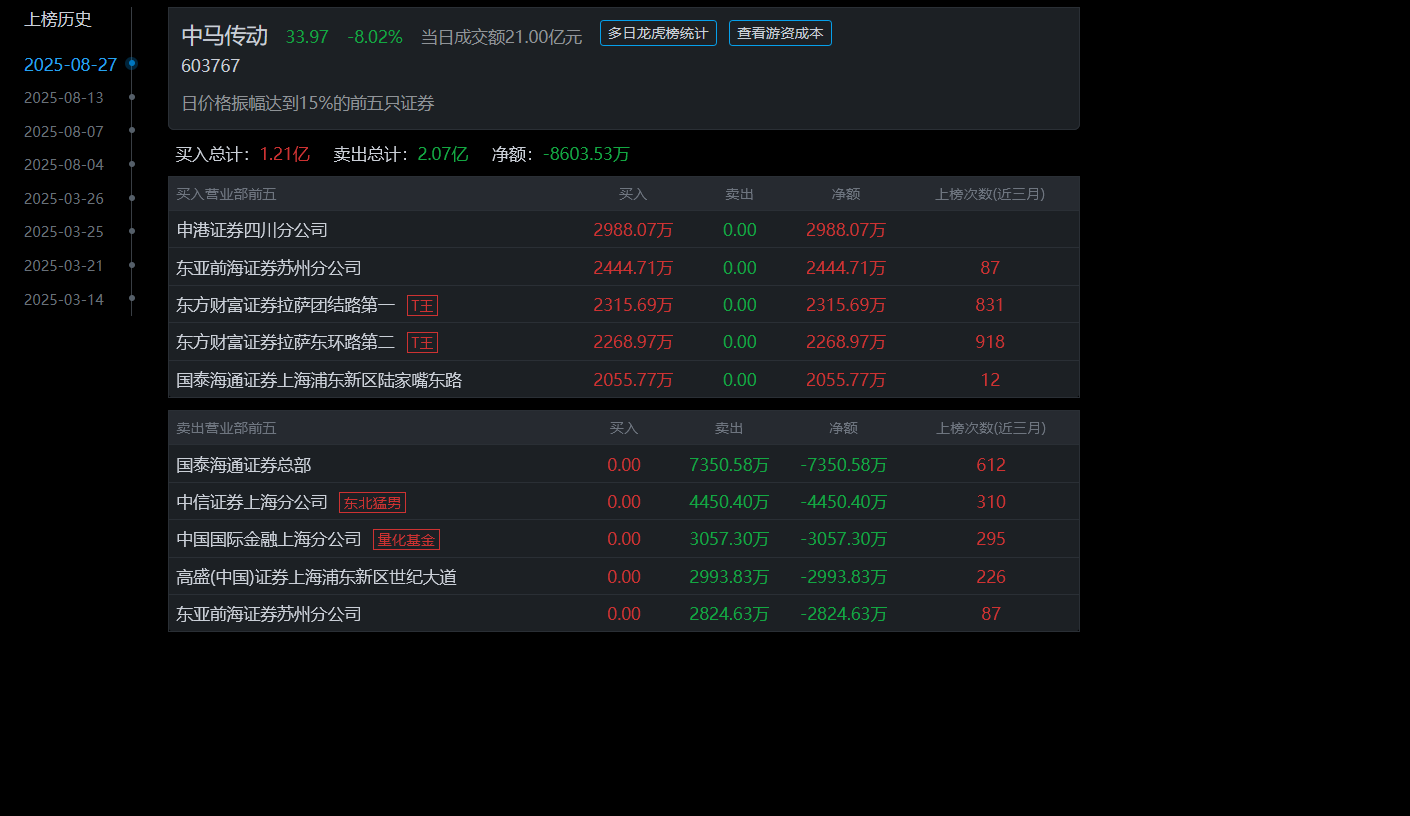Click the 上榜次数(近三月) header in buy table

[x=990, y=194]
